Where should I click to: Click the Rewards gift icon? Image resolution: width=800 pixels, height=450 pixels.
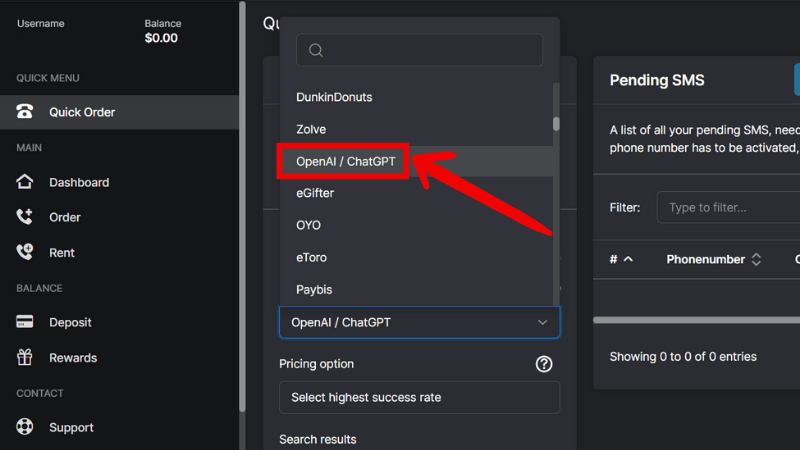[x=24, y=357]
